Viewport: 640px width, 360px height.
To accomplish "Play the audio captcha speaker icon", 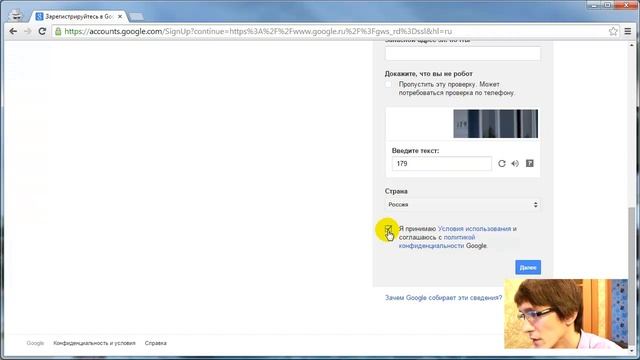I will tap(515, 163).
